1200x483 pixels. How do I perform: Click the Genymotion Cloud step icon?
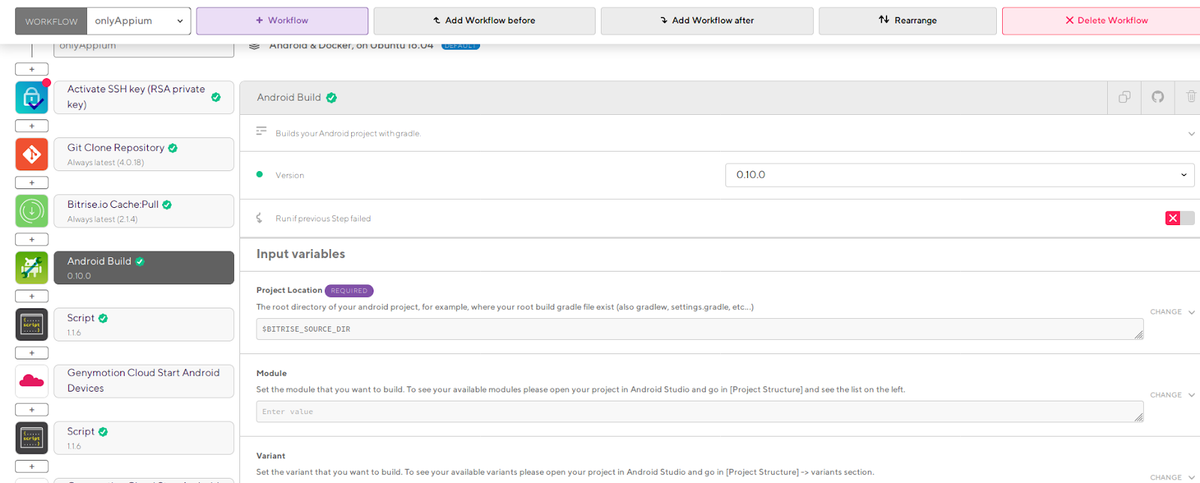pos(32,381)
